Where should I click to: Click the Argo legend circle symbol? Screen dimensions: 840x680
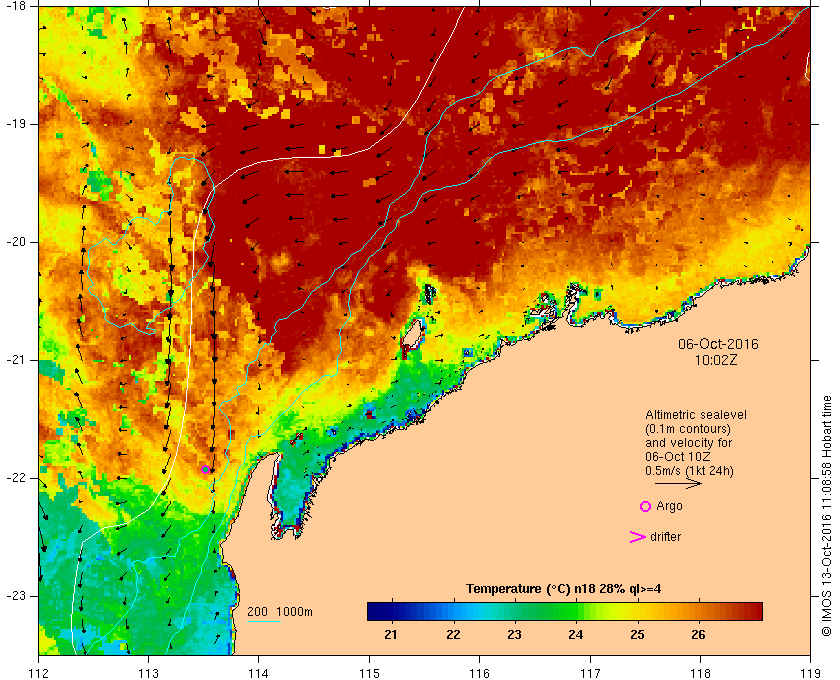point(646,506)
